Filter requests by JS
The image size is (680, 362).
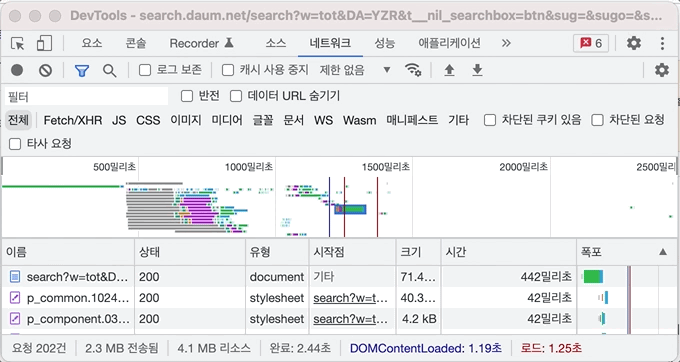tap(119, 120)
